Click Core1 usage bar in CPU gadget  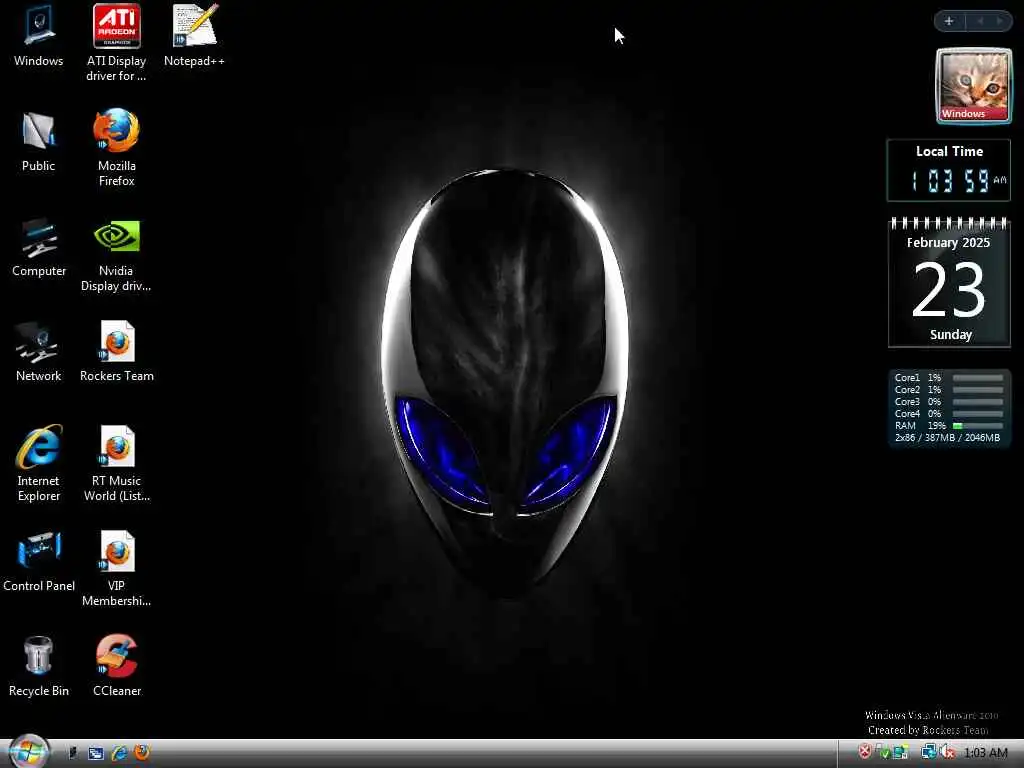pos(978,377)
